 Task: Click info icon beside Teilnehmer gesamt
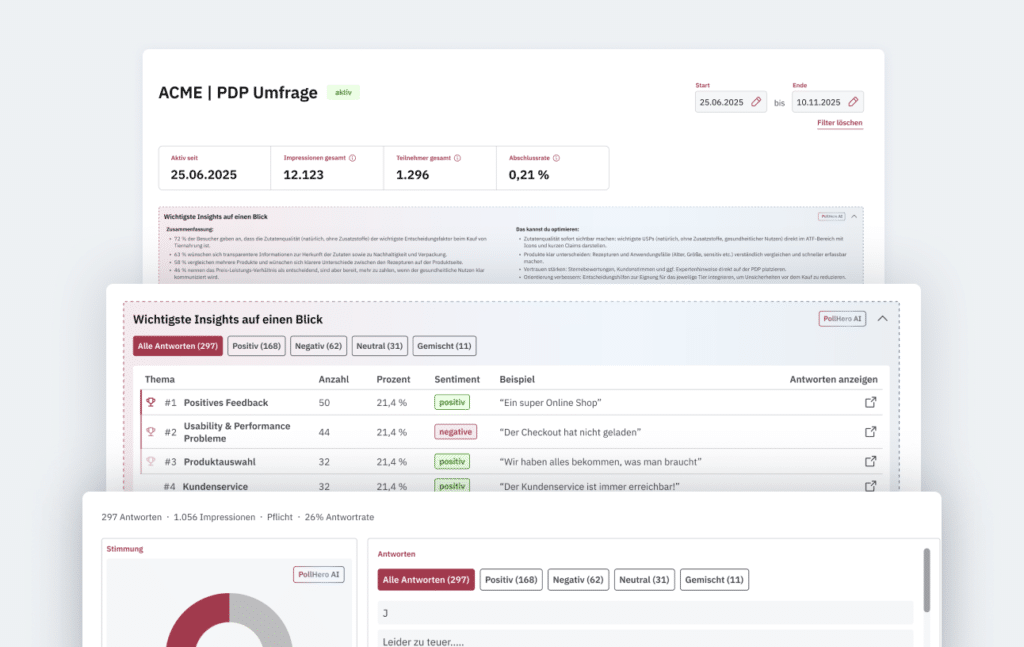click(459, 158)
